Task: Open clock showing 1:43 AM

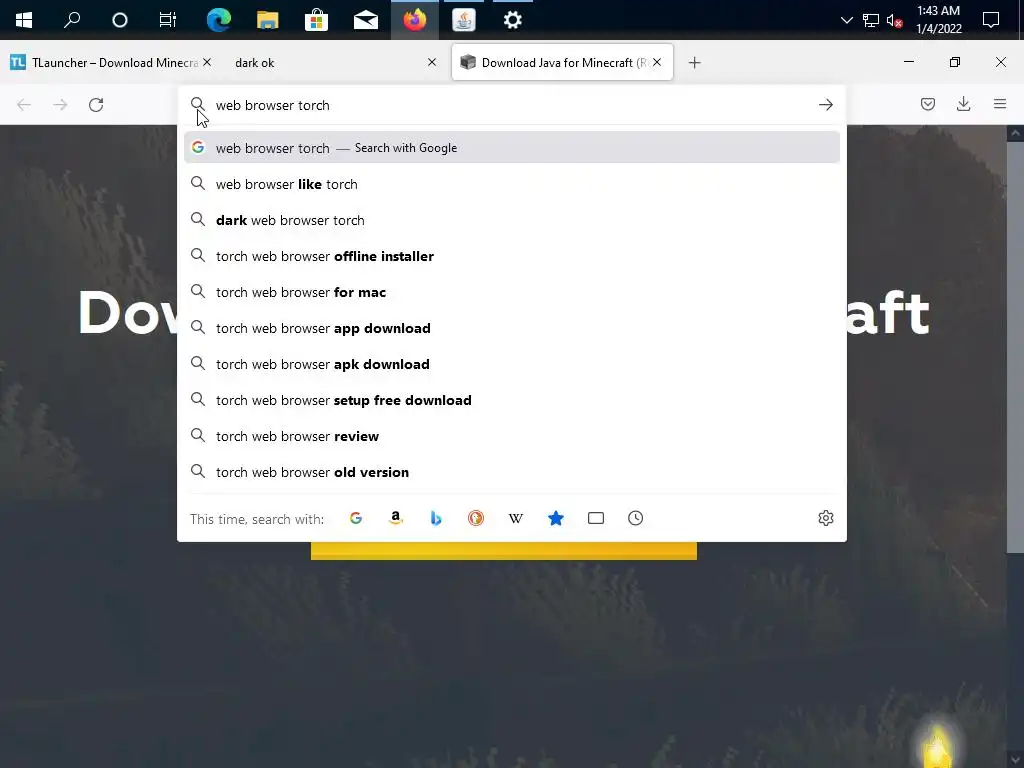Action: pyautogui.click(x=938, y=20)
